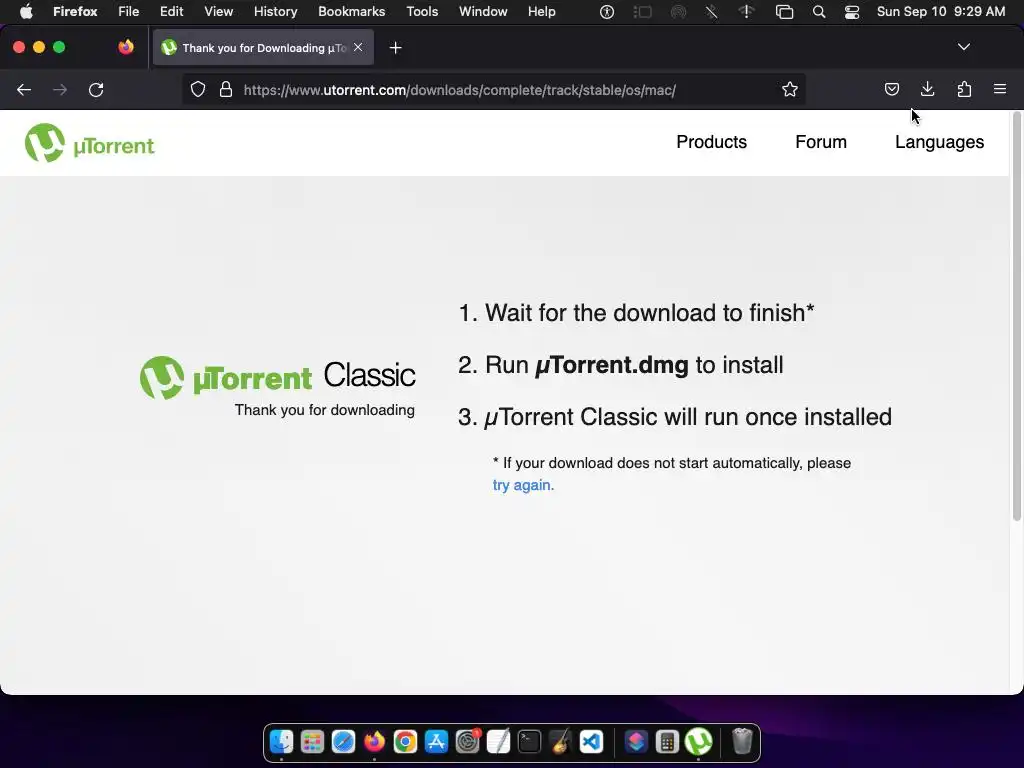Open Shortcuts from the Dock
The height and width of the screenshot is (768, 1024).
click(x=636, y=741)
